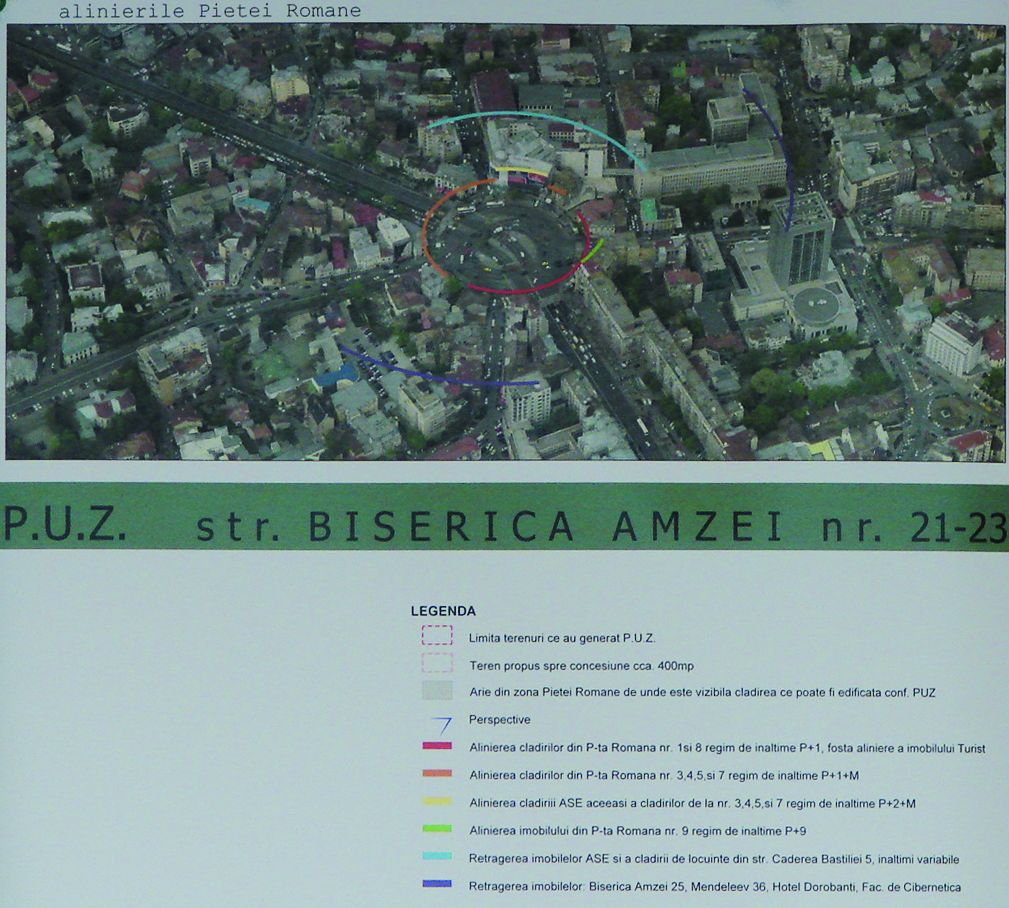Click the dashed pink 'Teren propus spre concesiune' symbol
The image size is (1009, 908).
pyautogui.click(x=437, y=663)
